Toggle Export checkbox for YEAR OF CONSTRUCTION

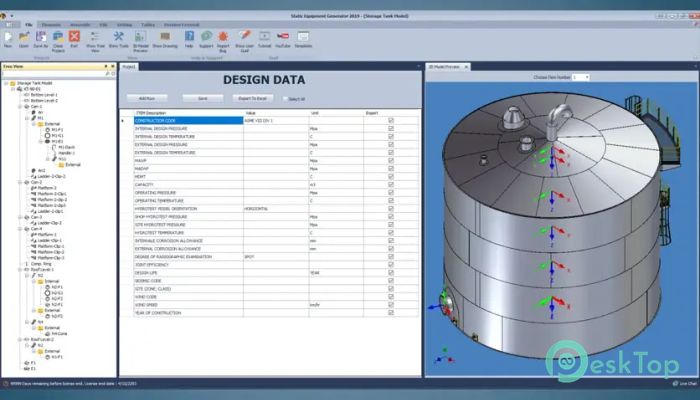pos(390,312)
